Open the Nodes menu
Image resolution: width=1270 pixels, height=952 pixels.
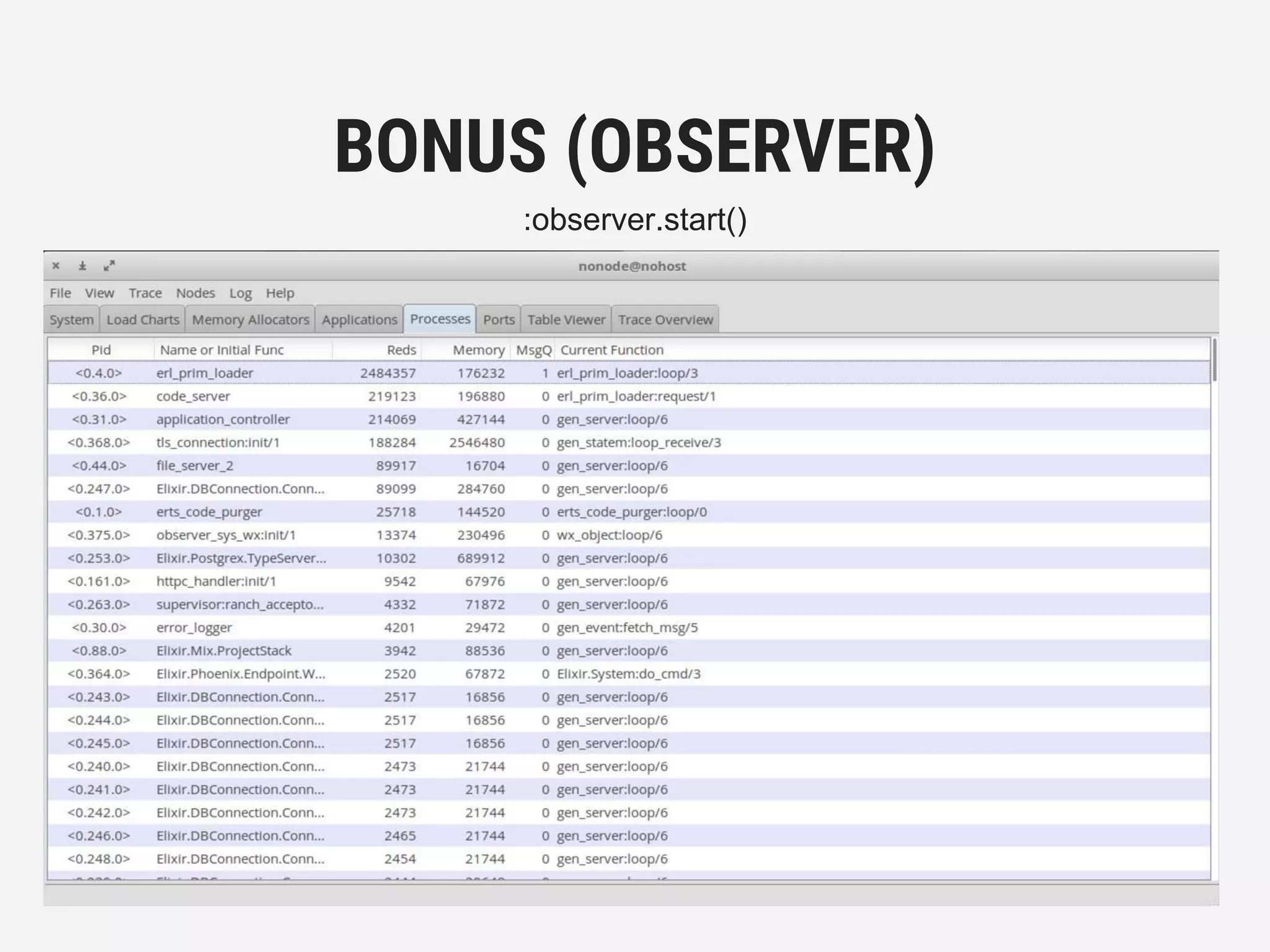pyautogui.click(x=195, y=293)
